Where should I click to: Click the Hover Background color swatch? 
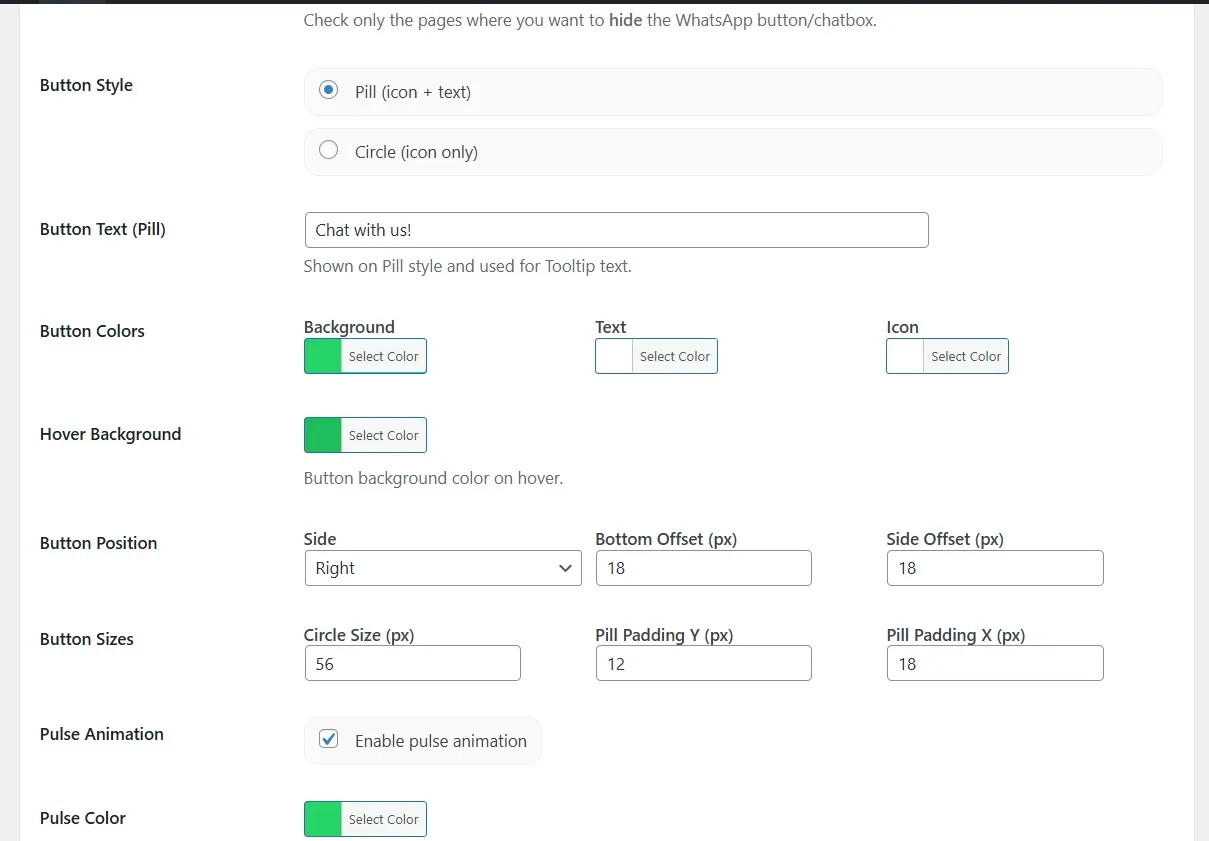click(x=323, y=435)
